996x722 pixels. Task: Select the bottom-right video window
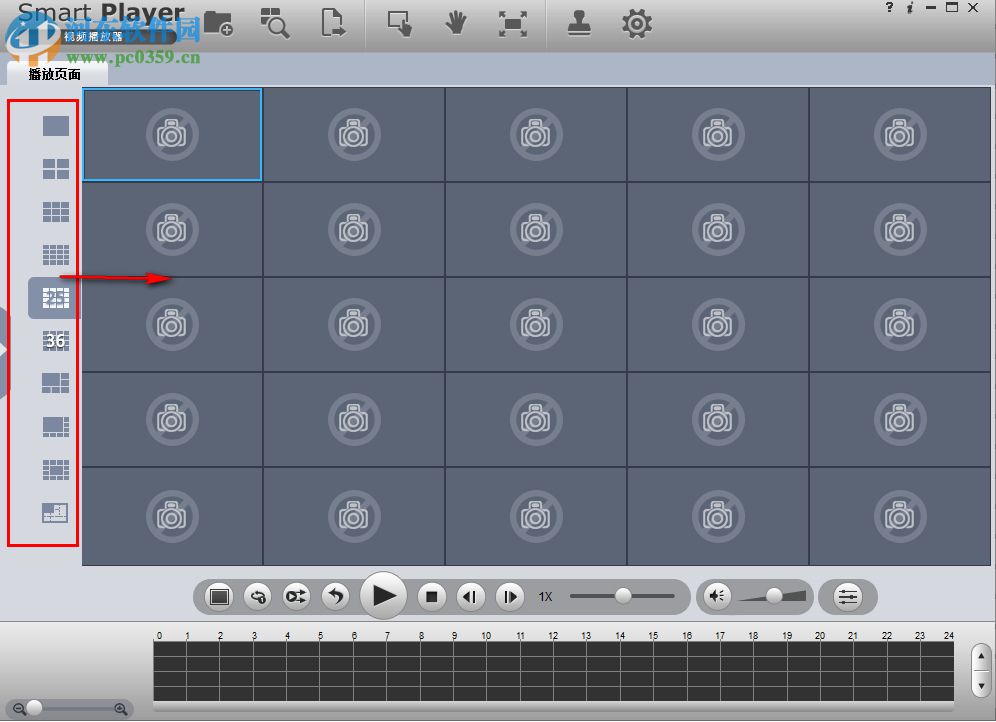899,516
